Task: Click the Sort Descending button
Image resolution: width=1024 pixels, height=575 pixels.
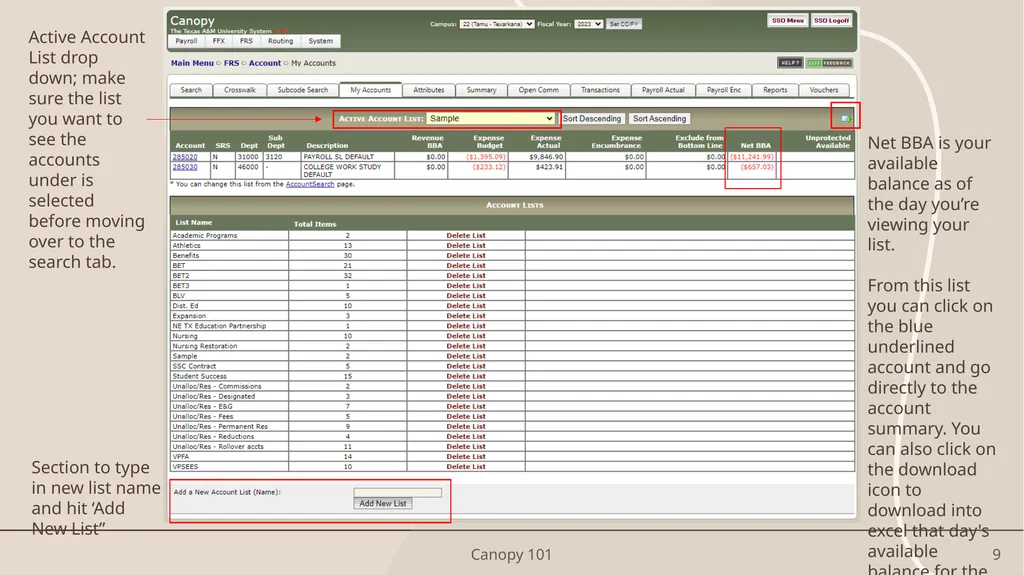Action: 592,119
